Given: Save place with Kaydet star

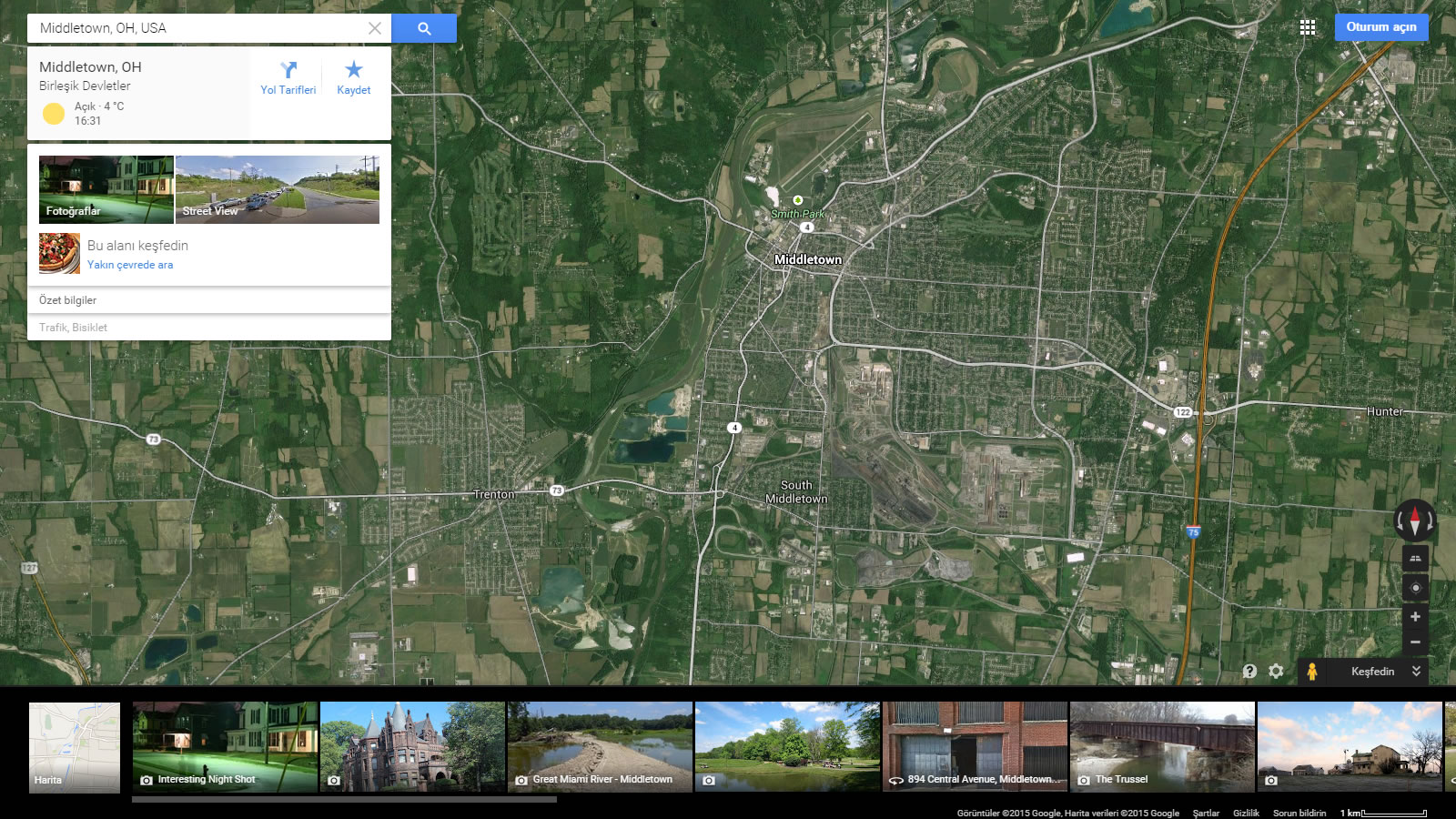Looking at the screenshot, I should coord(353,77).
